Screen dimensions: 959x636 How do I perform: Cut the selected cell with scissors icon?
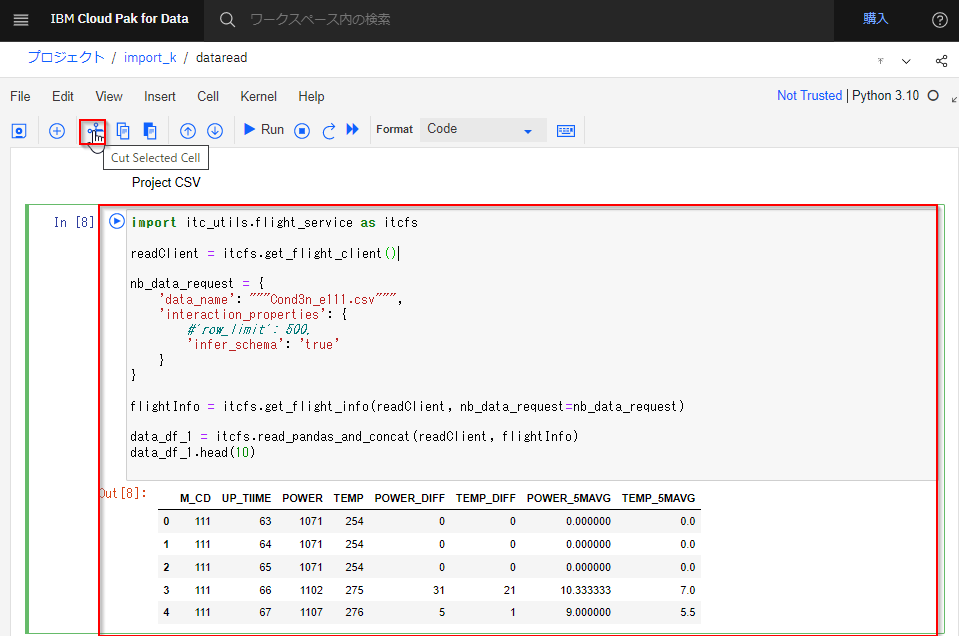coord(93,131)
